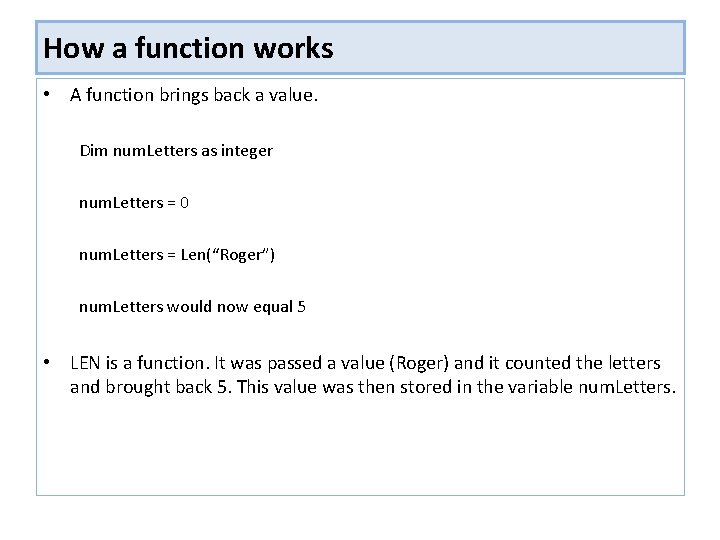Screen dimensions: 720x540
Task: Click the "num.Letters would now equal 5" line
Action: [192, 307]
